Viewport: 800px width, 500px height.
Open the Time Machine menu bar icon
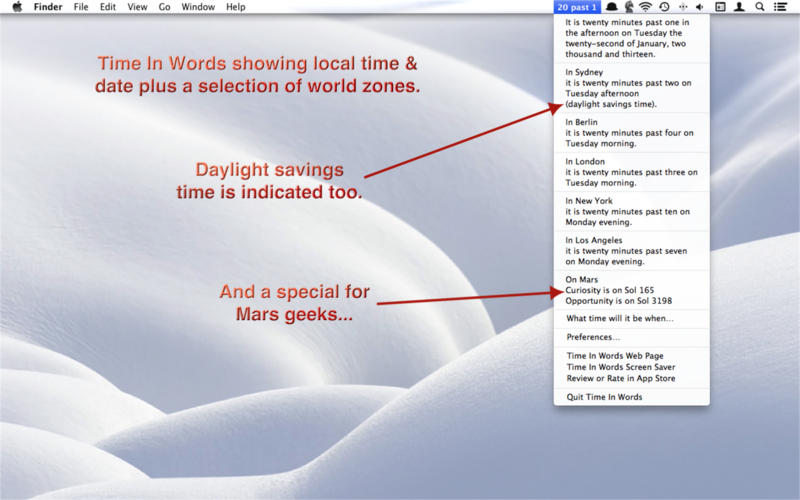pyautogui.click(x=664, y=7)
